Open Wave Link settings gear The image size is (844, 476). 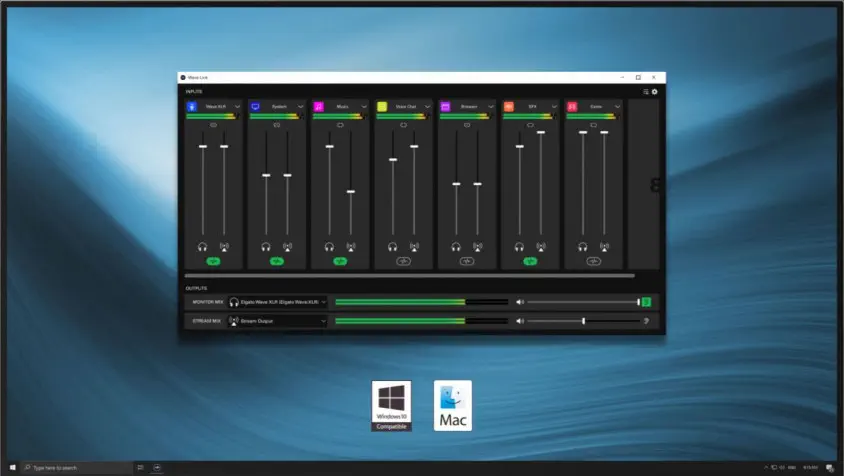pos(655,92)
